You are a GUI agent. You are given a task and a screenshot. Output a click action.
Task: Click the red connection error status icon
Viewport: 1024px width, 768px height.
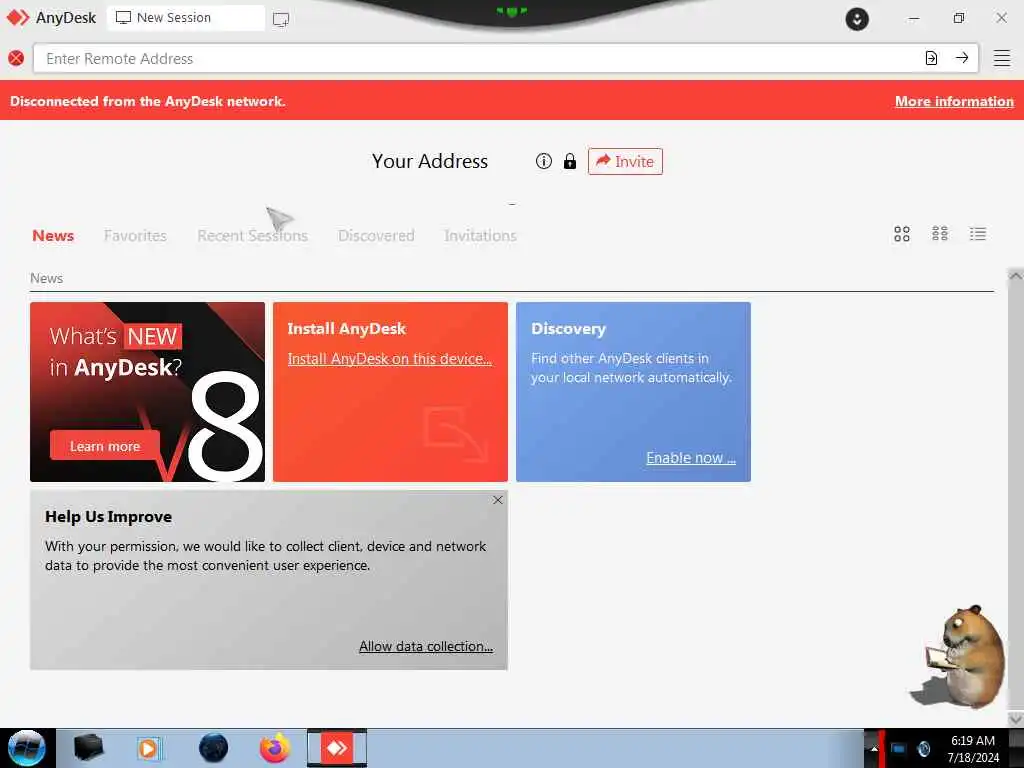pos(16,58)
